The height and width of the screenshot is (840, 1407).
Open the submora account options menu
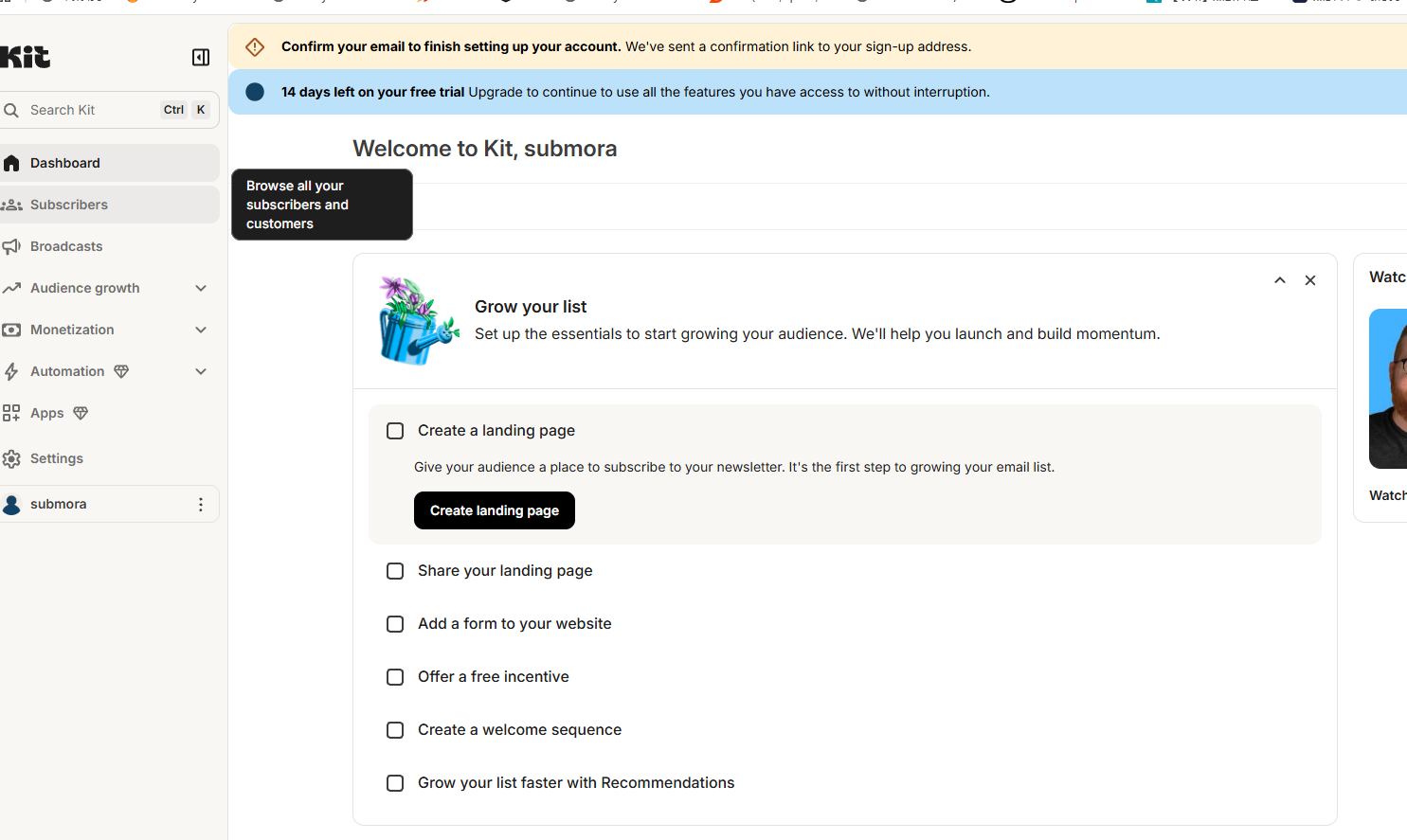coord(201,504)
